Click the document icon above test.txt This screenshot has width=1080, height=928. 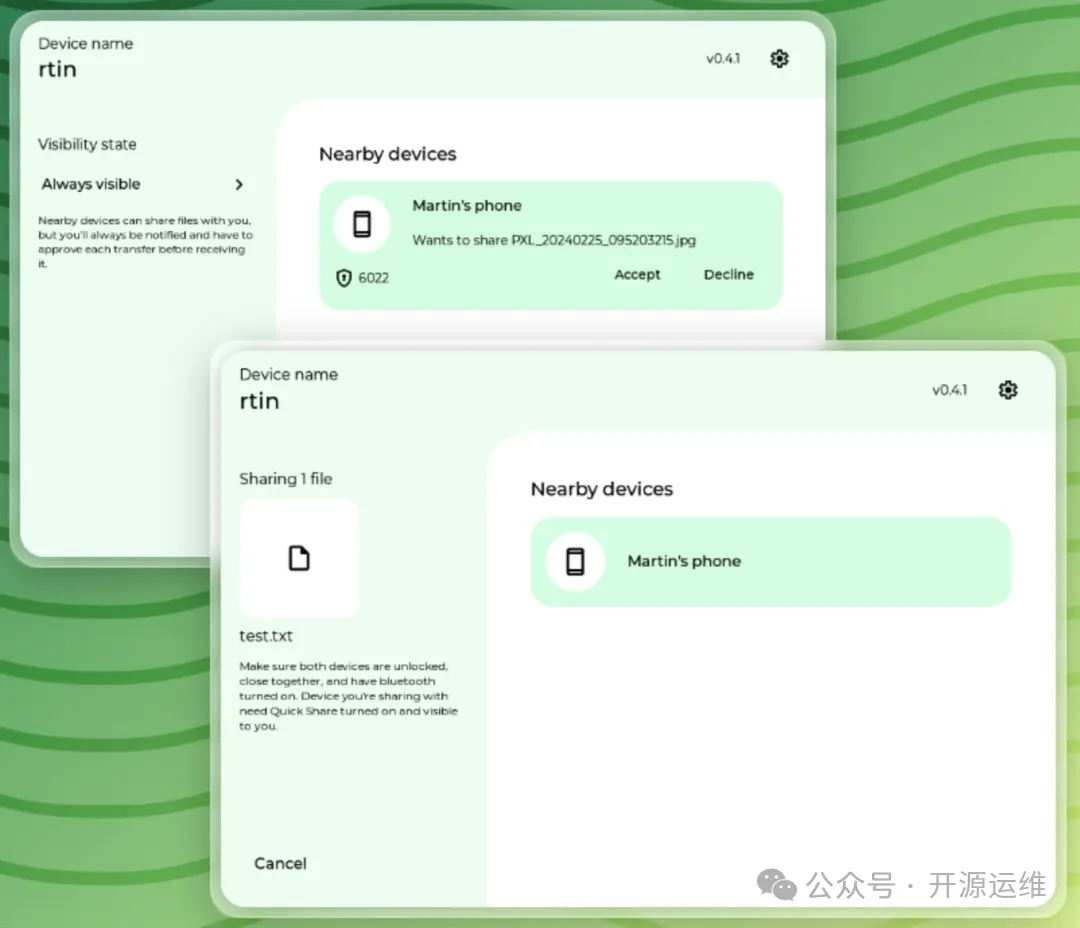click(299, 558)
